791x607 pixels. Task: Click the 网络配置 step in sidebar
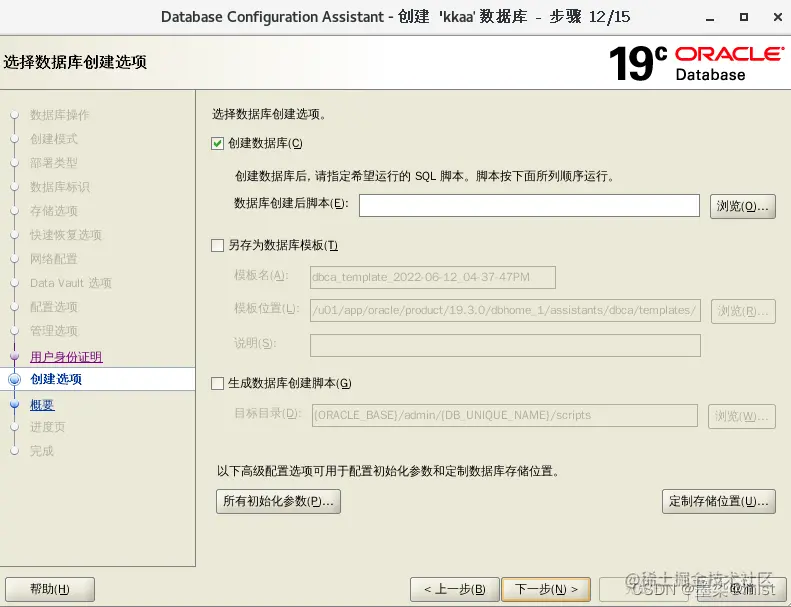pos(54,259)
